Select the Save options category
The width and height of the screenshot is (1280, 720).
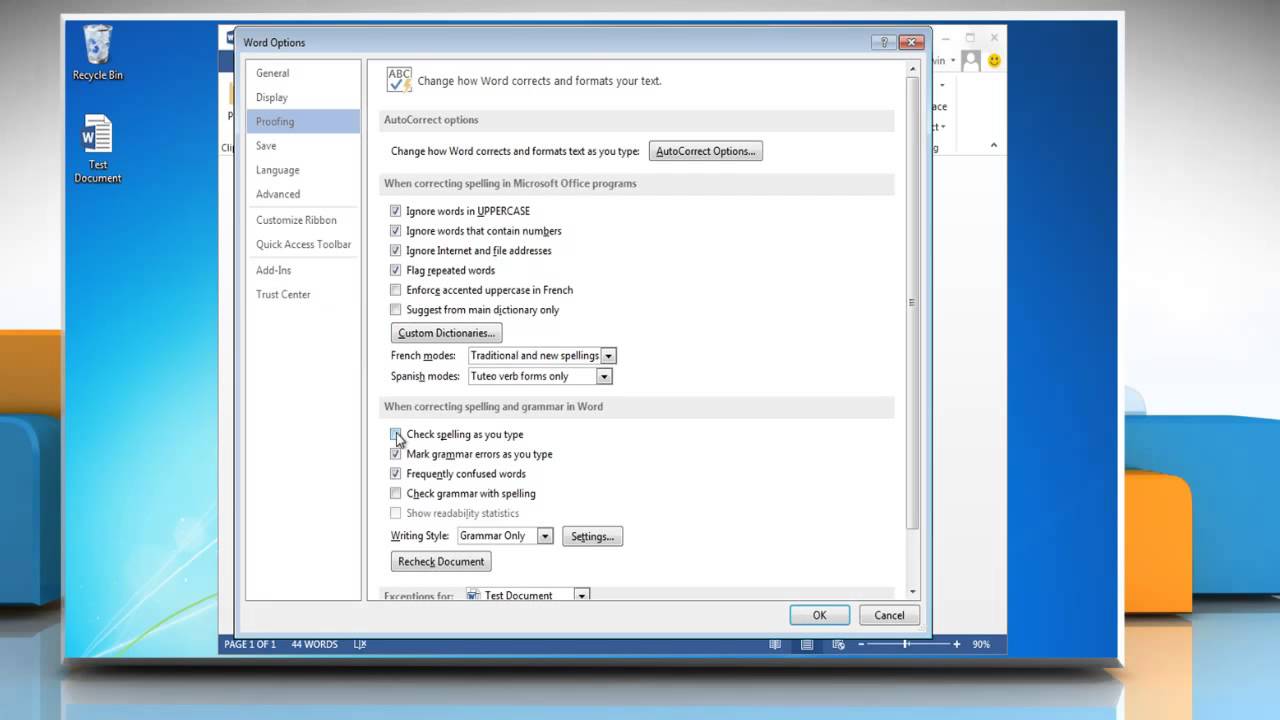(x=303, y=146)
